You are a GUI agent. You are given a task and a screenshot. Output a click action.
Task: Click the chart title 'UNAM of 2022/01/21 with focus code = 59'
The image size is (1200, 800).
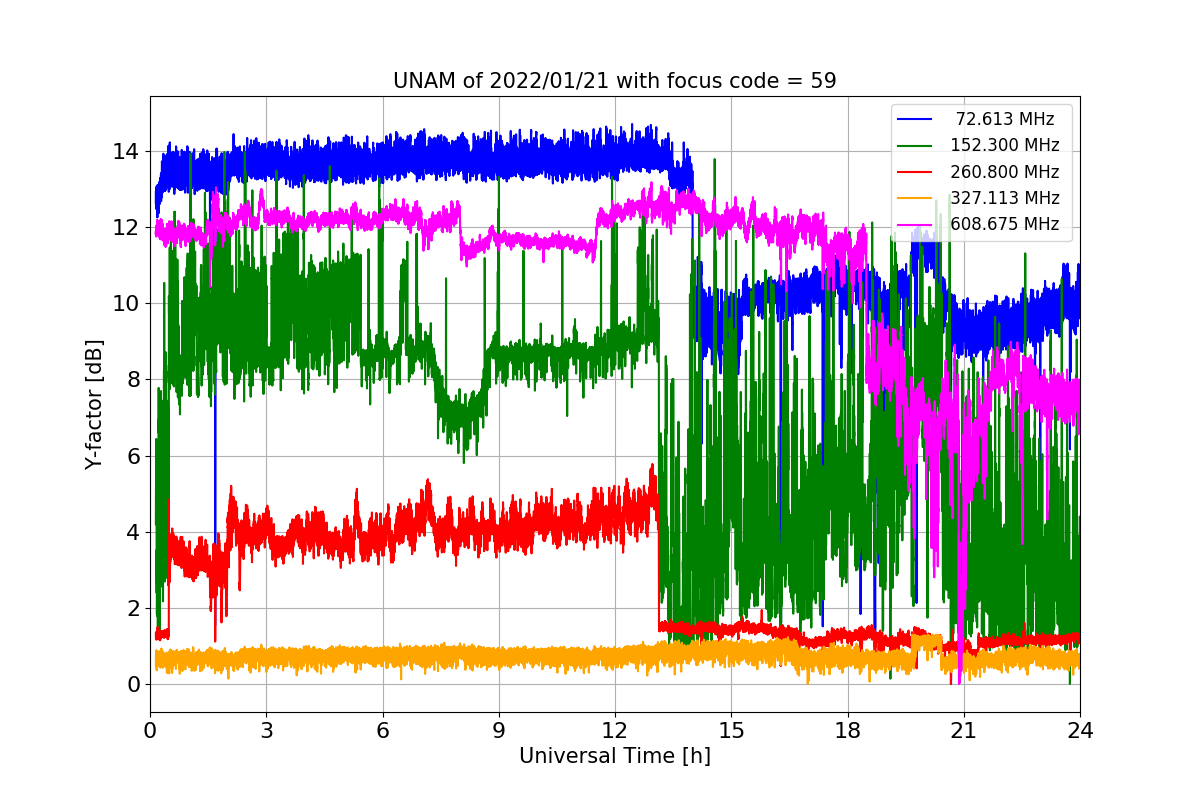pyautogui.click(x=615, y=81)
